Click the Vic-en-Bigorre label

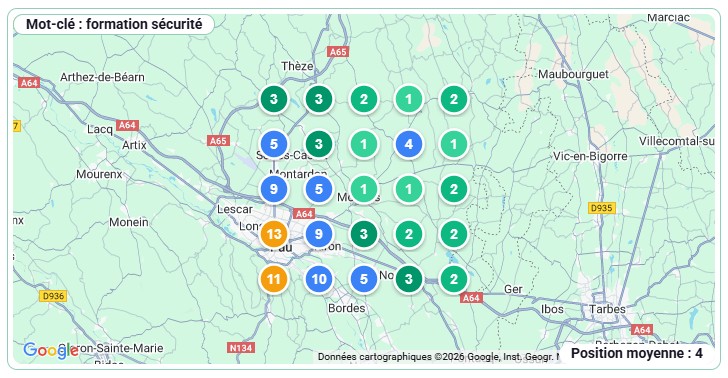(590, 156)
